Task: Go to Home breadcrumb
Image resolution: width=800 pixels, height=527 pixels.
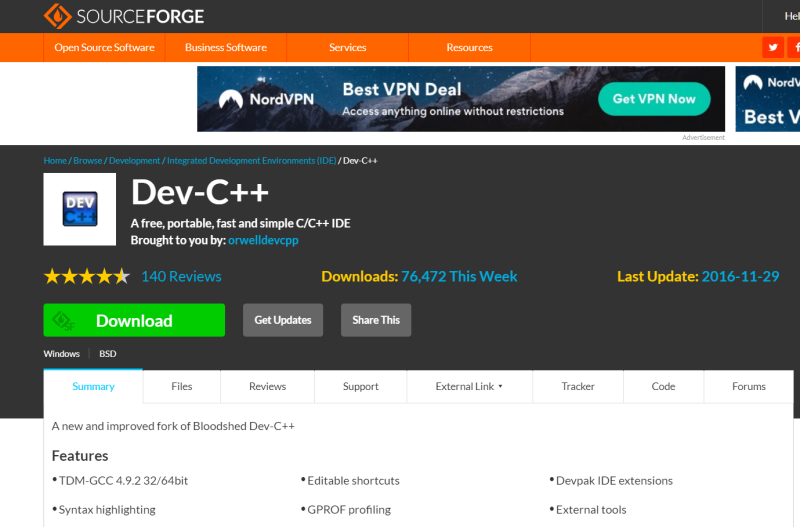Action: [55, 161]
